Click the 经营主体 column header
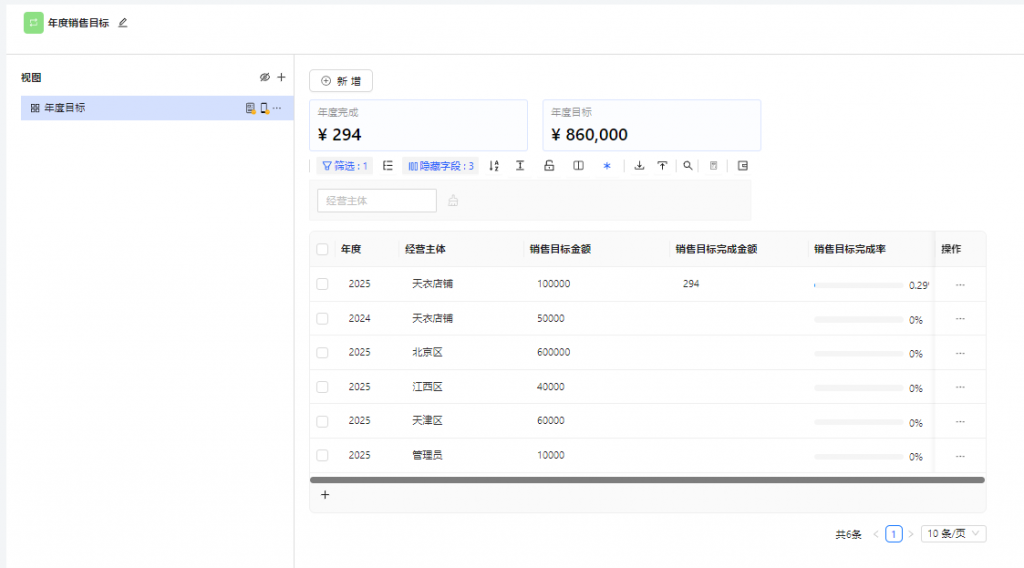1024x568 pixels. click(x=425, y=249)
